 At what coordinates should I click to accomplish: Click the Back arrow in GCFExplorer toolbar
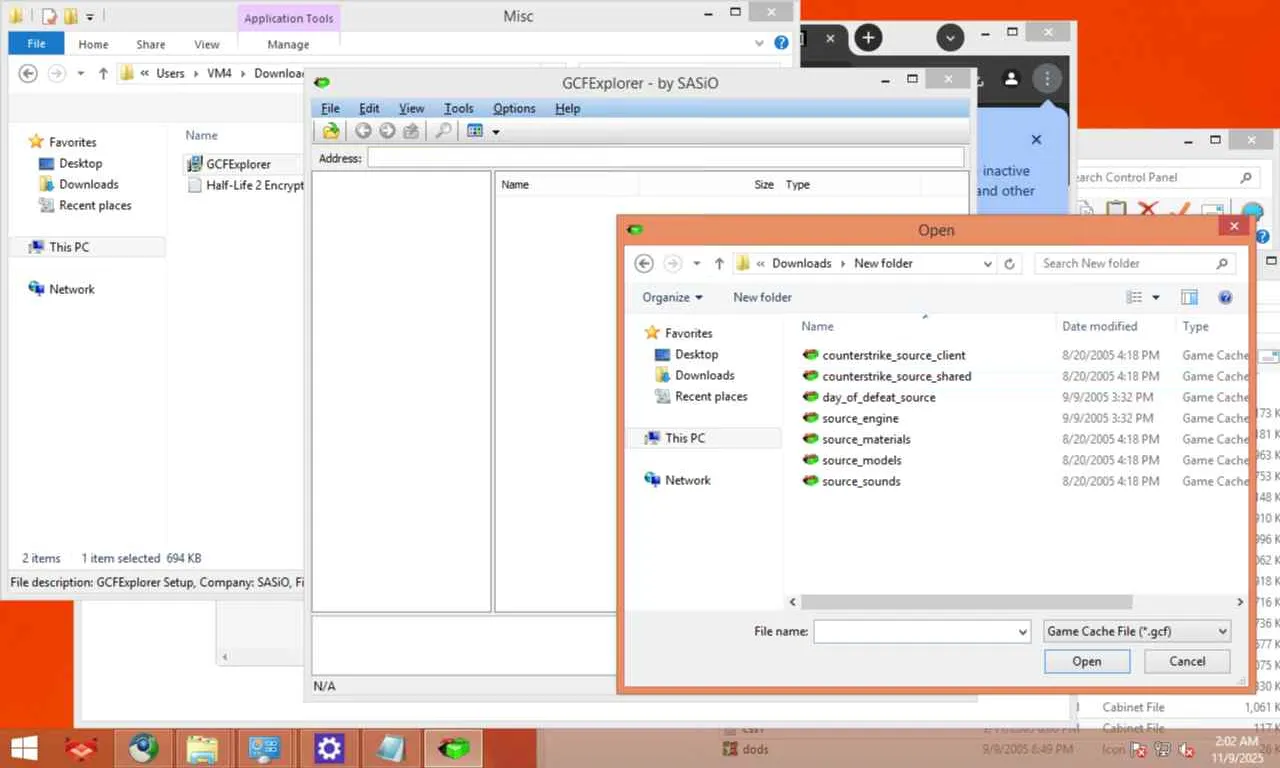[363, 131]
